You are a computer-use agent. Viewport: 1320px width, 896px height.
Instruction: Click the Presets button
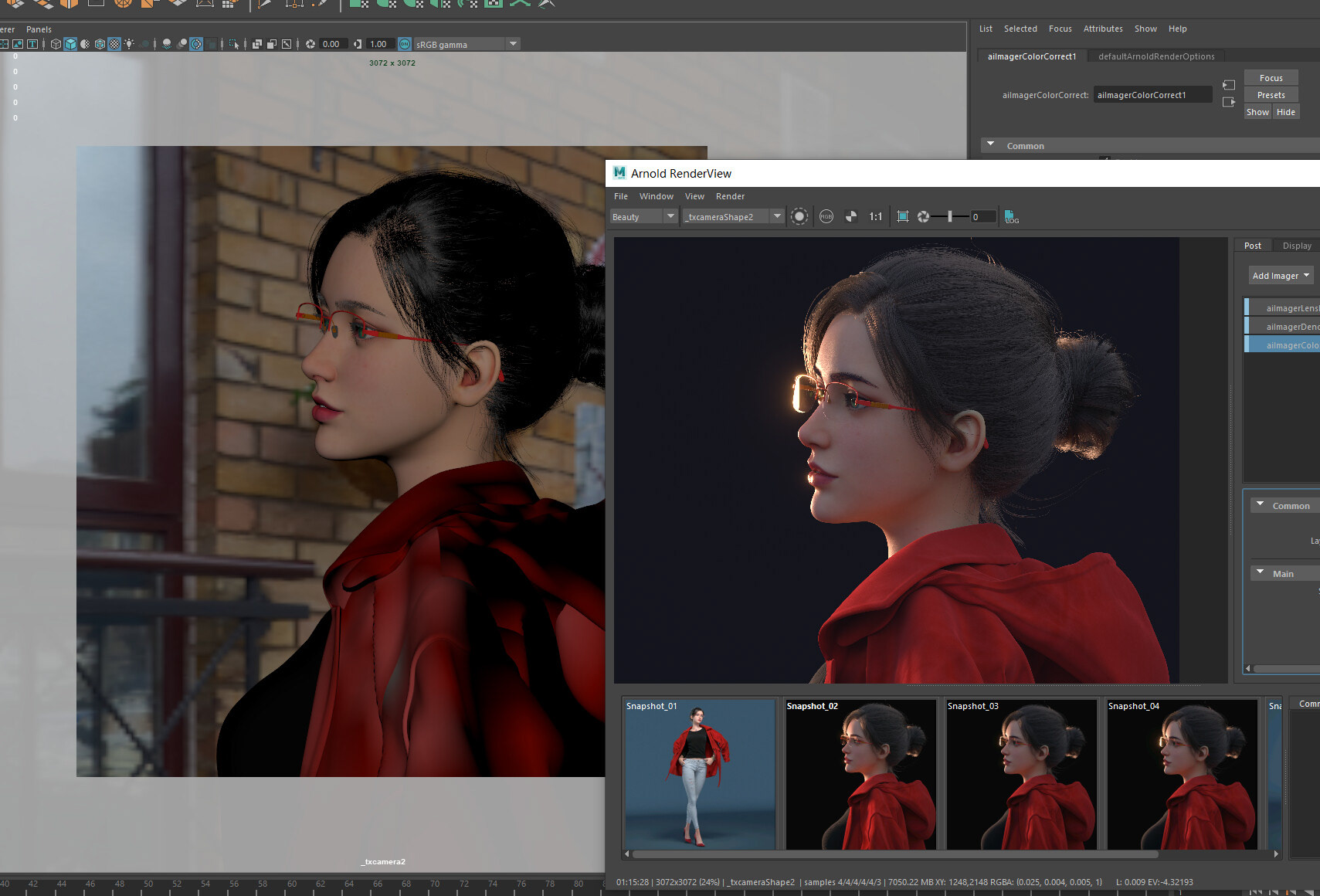tap(1271, 95)
